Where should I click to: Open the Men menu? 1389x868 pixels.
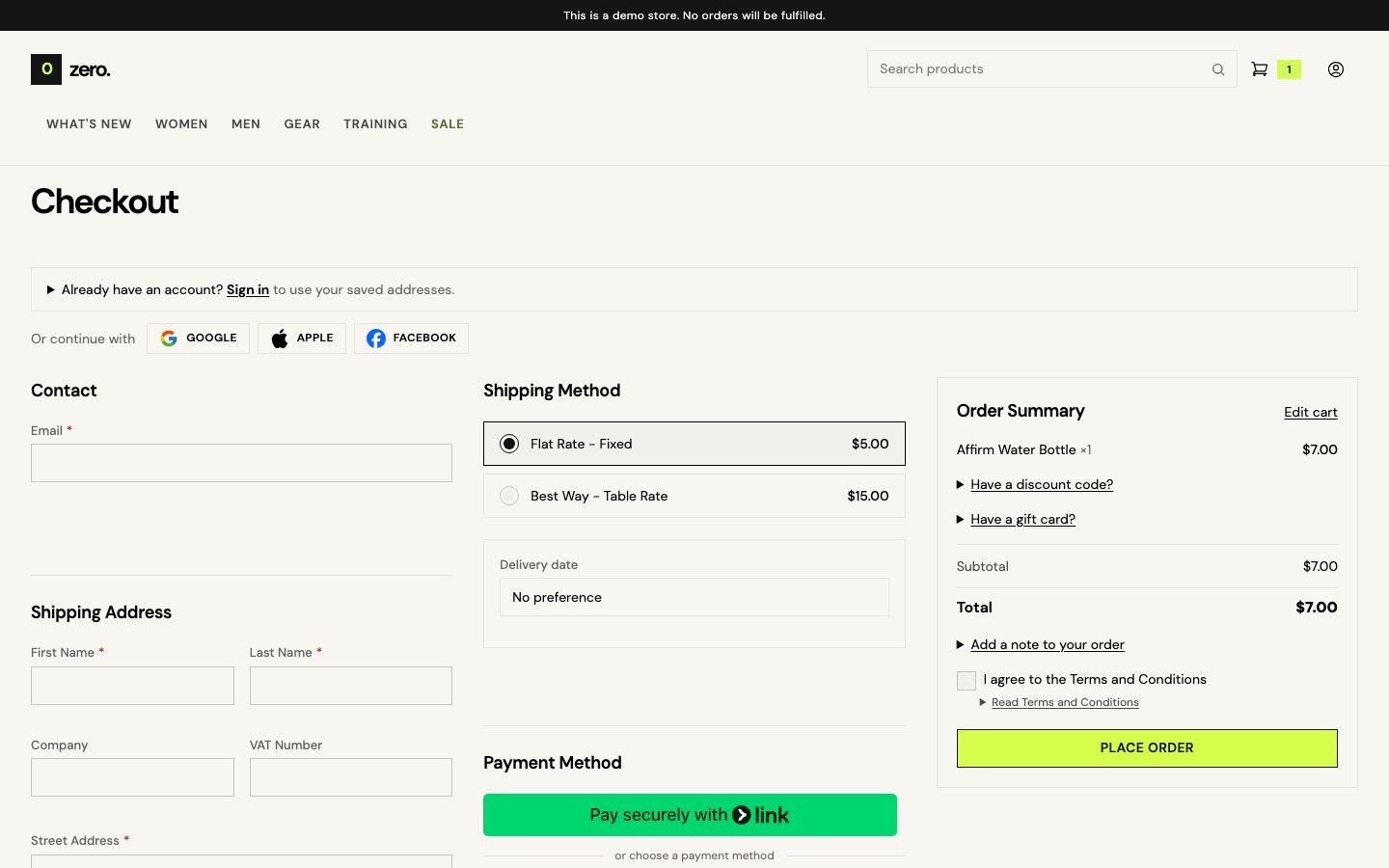click(x=246, y=123)
